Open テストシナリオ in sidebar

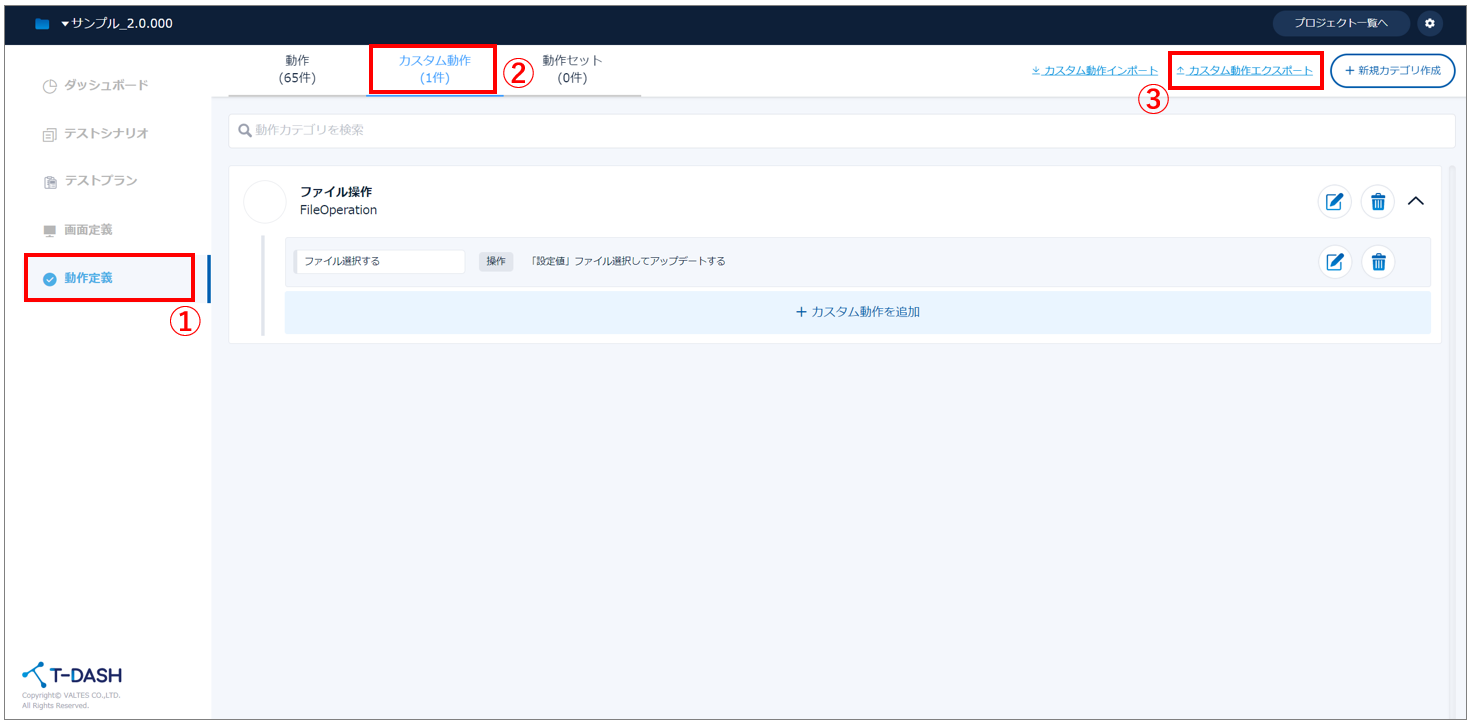tap(106, 134)
